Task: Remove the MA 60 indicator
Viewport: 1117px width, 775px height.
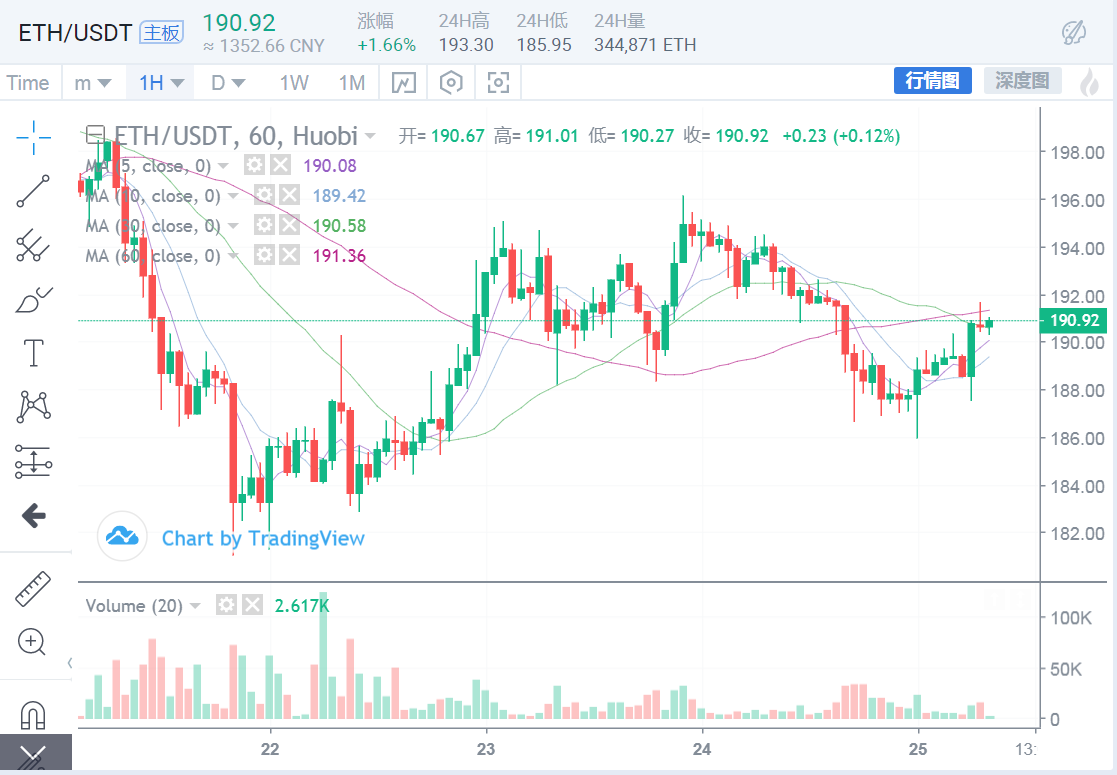Action: [x=289, y=255]
